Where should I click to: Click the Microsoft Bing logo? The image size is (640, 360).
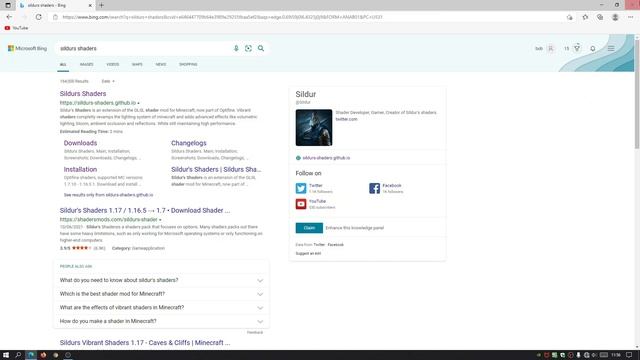[x=27, y=48]
